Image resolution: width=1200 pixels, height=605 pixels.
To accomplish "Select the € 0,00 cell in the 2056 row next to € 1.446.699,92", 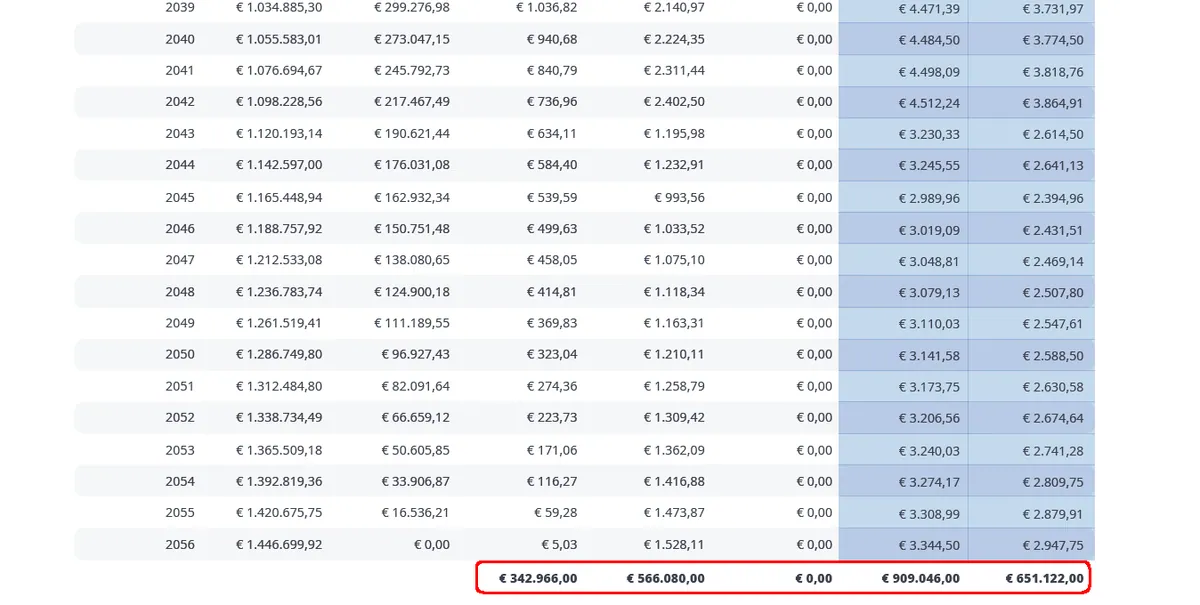I will [430, 545].
